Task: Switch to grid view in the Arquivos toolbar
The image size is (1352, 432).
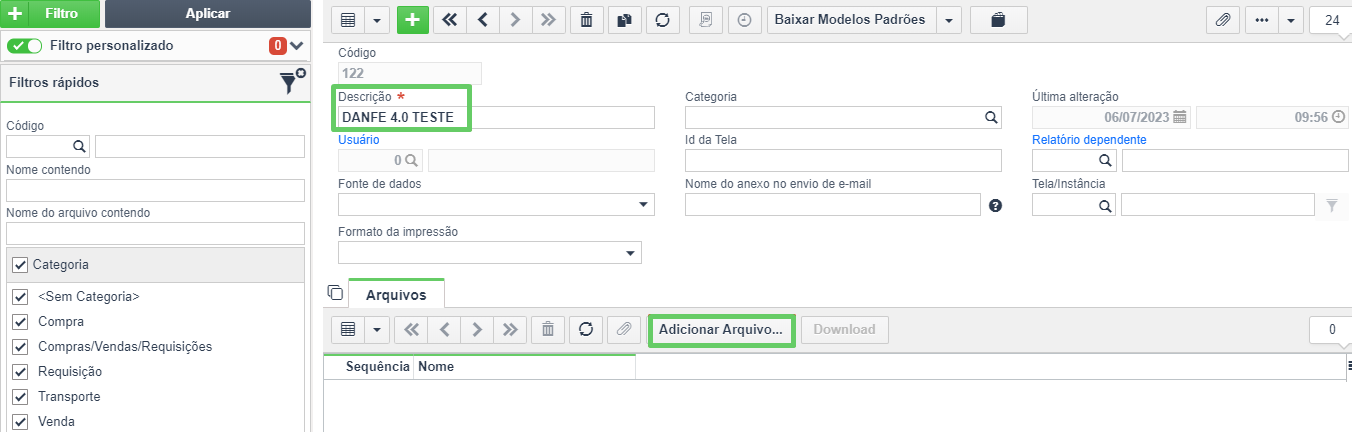Action: click(347, 329)
